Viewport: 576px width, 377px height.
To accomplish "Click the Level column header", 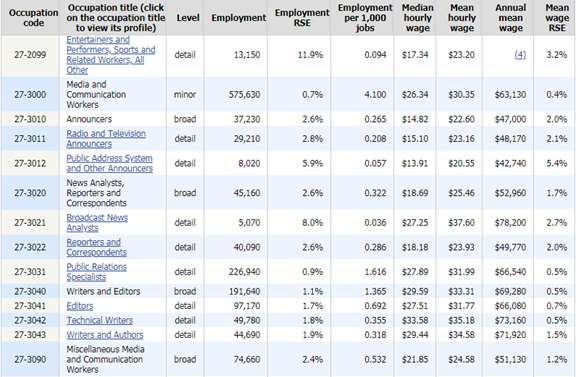I will click(188, 18).
